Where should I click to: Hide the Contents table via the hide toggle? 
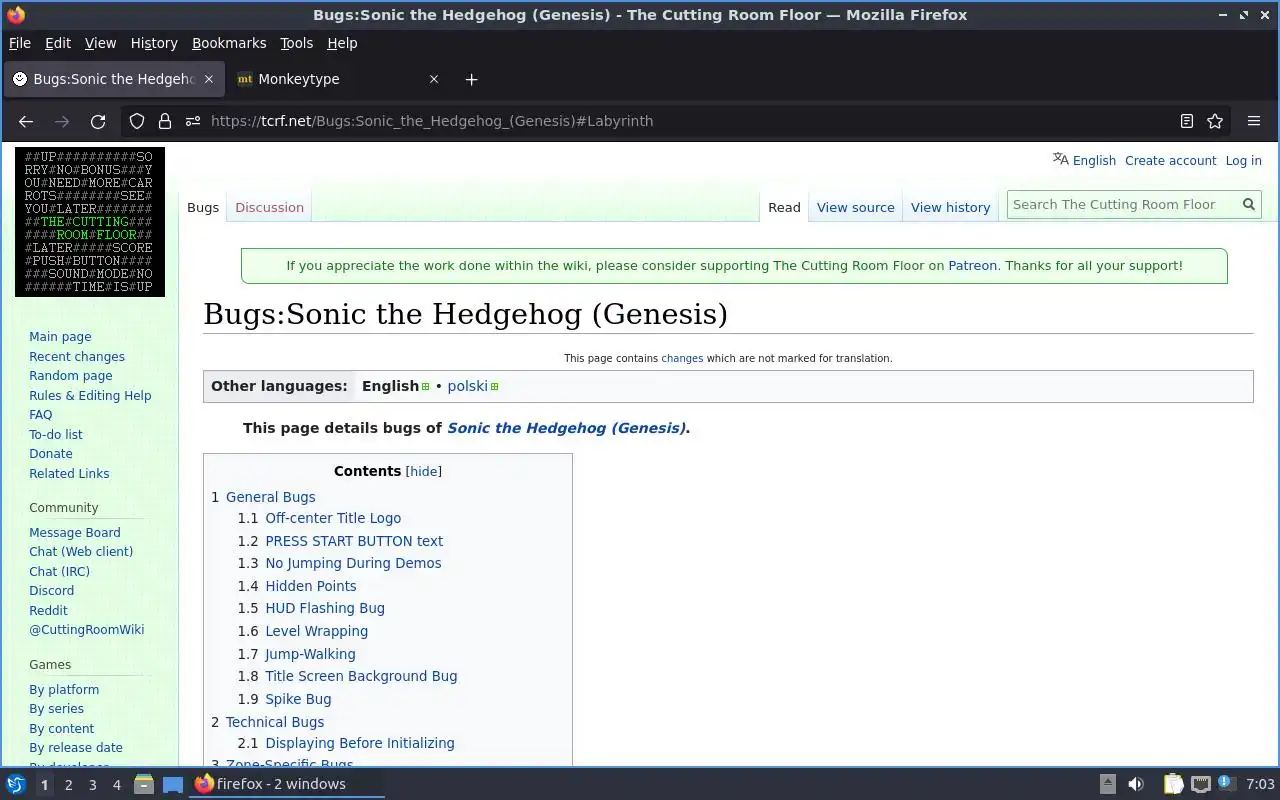[x=424, y=471]
